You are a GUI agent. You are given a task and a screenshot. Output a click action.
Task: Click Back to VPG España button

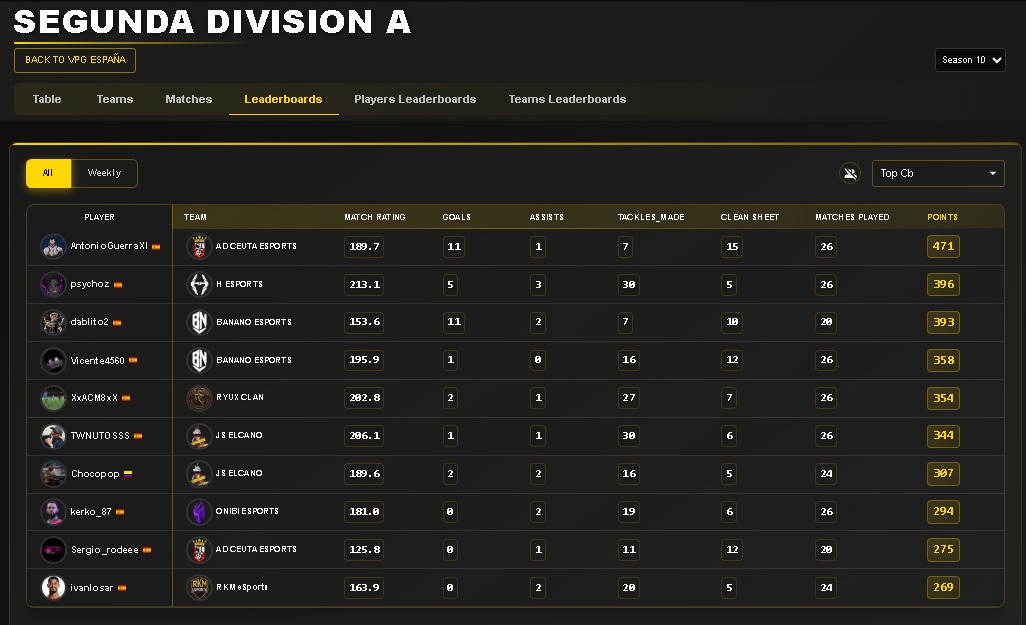point(75,60)
